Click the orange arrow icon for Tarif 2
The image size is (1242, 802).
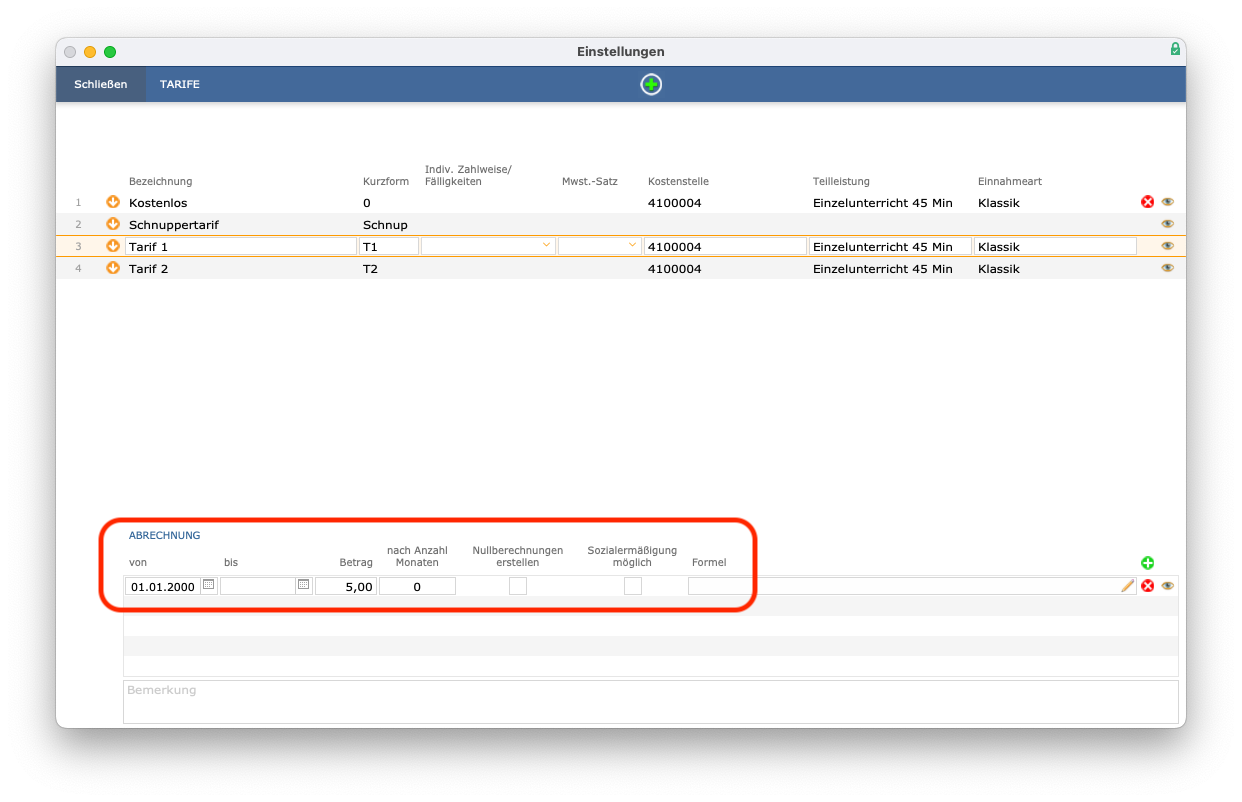pyautogui.click(x=113, y=268)
